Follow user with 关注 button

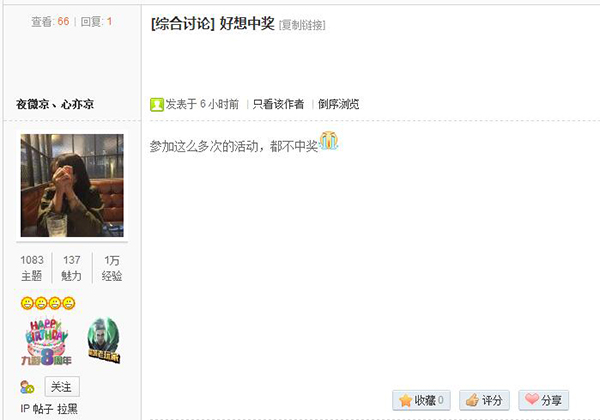point(62,387)
